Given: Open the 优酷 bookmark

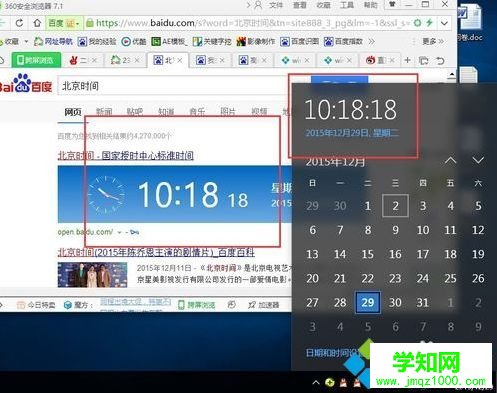Looking at the screenshot, I should point(134,41).
